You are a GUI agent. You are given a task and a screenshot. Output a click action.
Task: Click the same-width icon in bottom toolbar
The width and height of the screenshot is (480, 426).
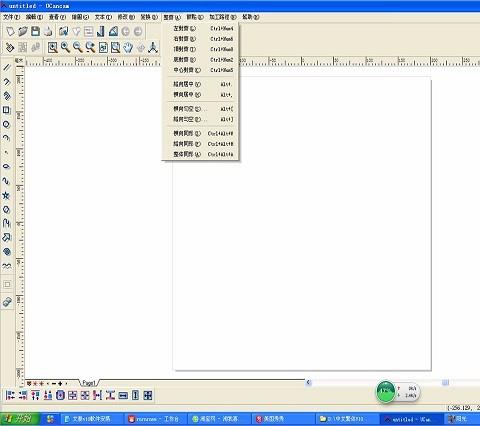(x=123, y=395)
